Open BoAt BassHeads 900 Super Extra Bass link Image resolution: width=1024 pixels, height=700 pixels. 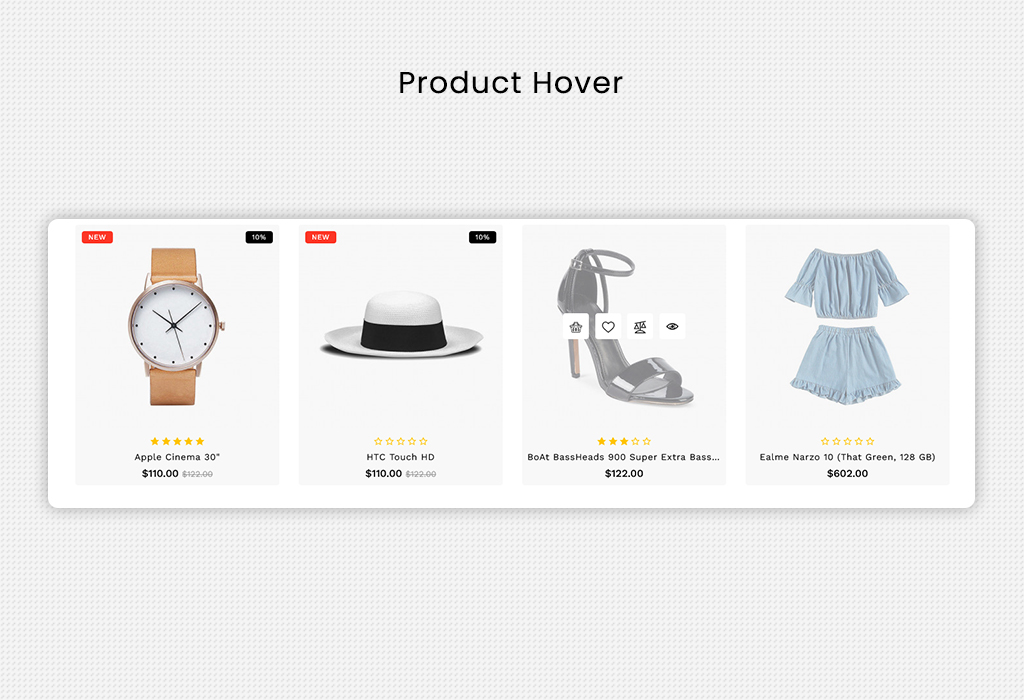coord(624,457)
